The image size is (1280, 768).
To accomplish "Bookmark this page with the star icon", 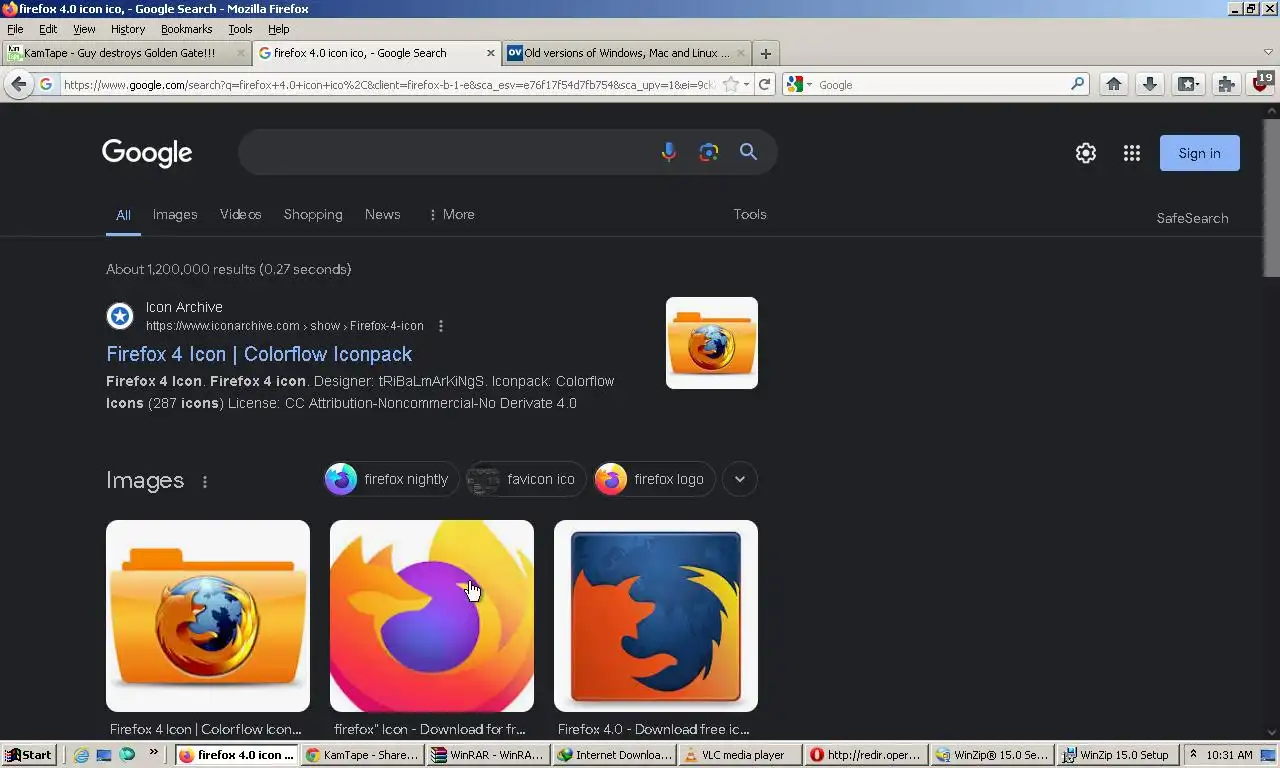I will click(731, 85).
